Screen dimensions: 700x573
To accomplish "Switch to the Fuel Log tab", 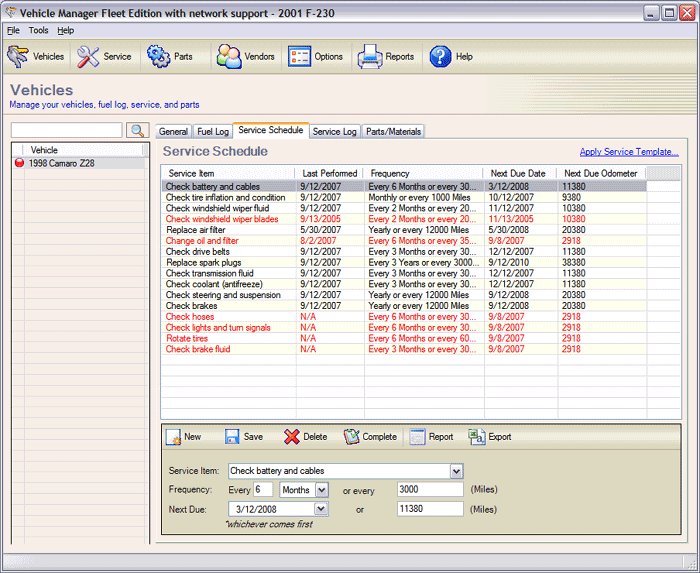I will click(212, 131).
